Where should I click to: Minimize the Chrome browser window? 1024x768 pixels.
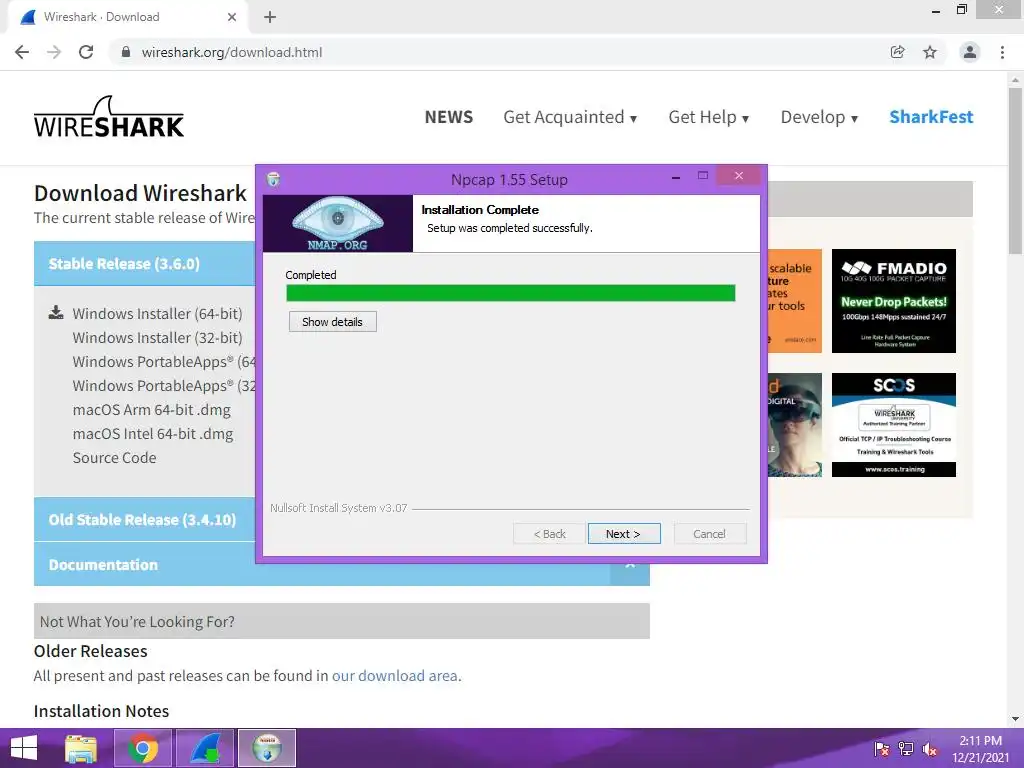936,10
